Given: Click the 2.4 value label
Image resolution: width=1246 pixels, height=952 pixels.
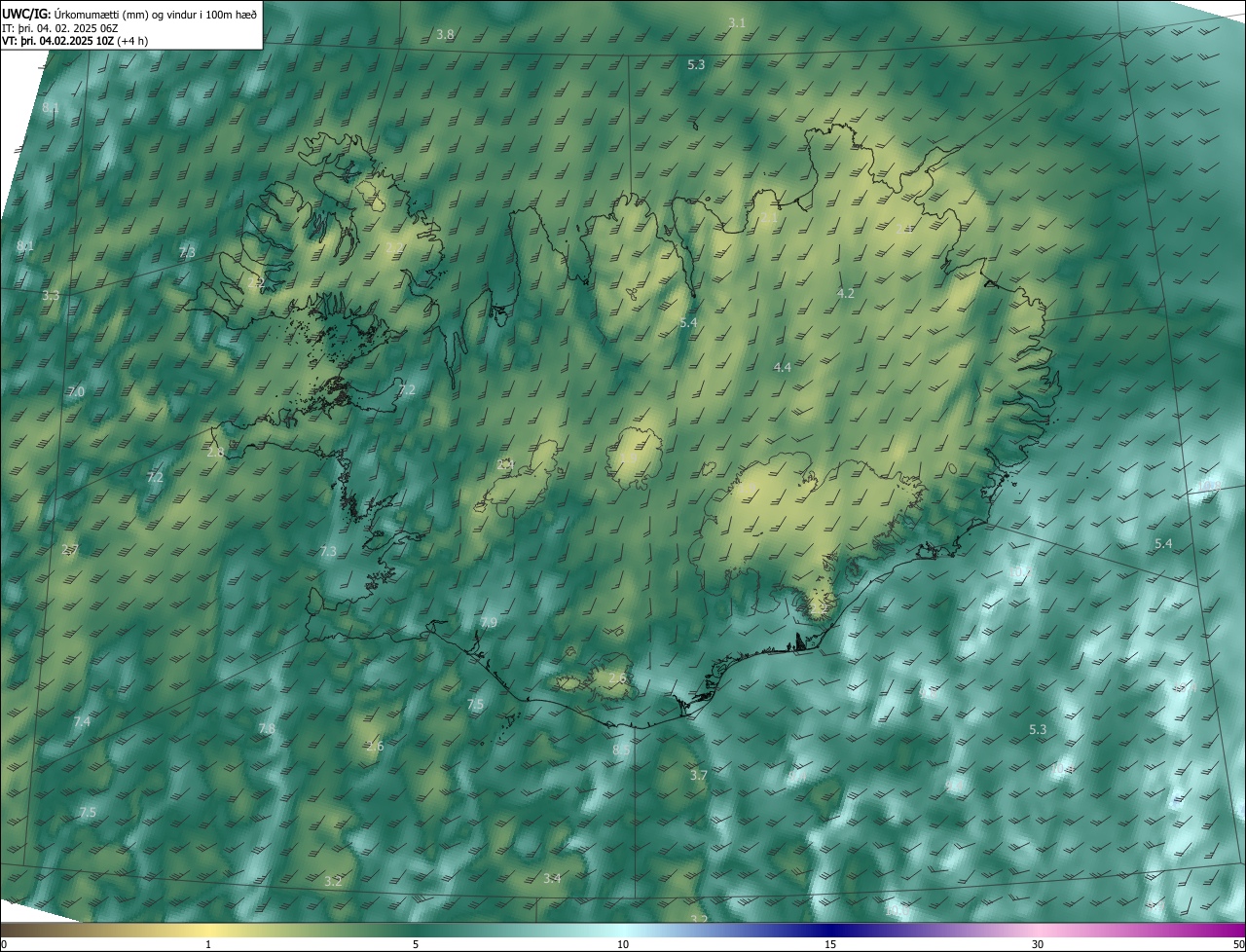Looking at the screenshot, I should 505,464.
